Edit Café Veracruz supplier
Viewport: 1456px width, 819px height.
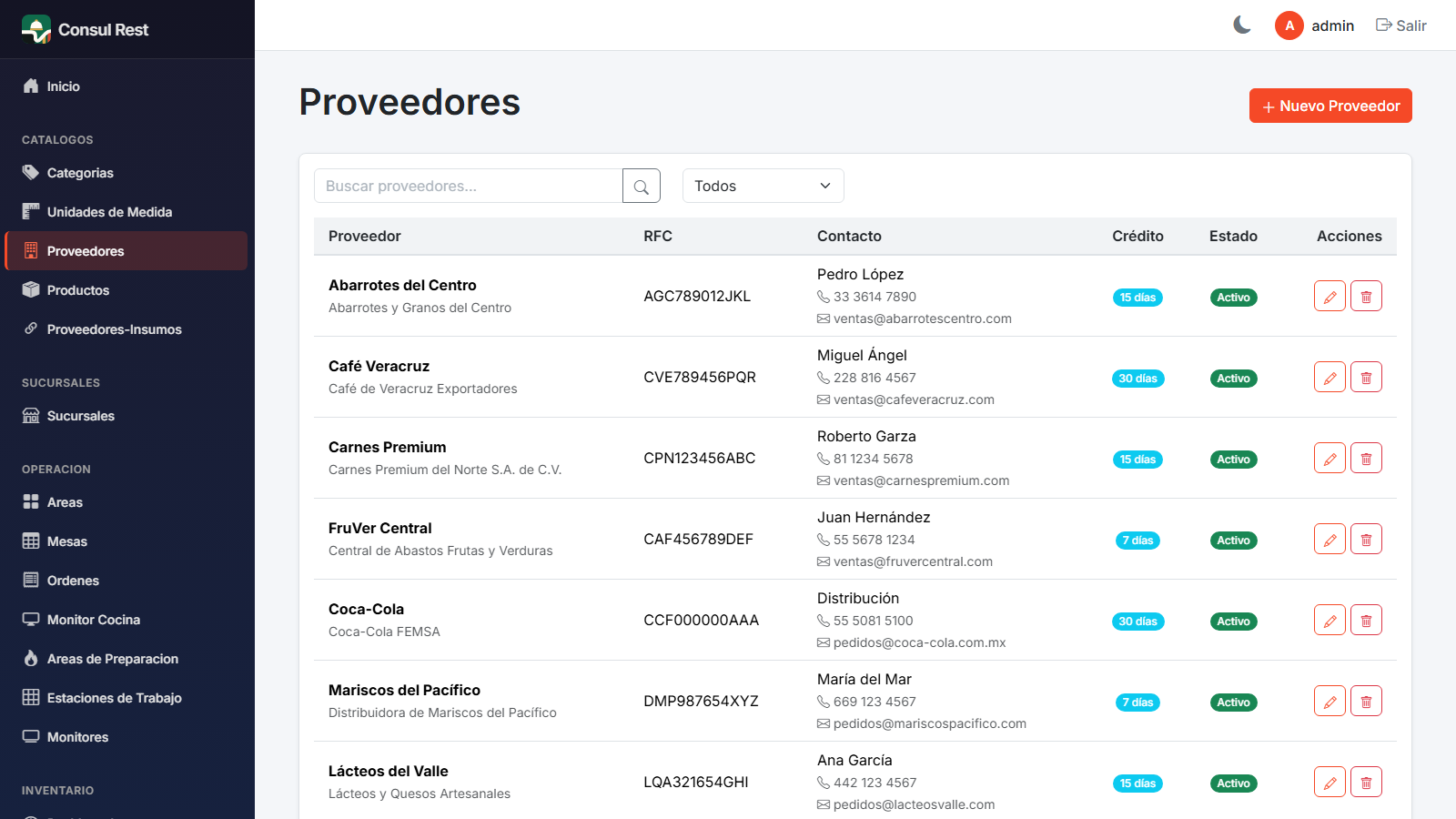point(1330,377)
